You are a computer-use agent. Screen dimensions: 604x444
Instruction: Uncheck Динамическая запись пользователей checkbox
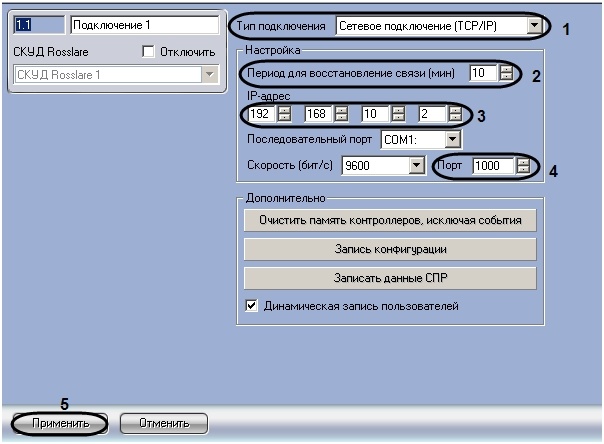pyautogui.click(x=251, y=305)
